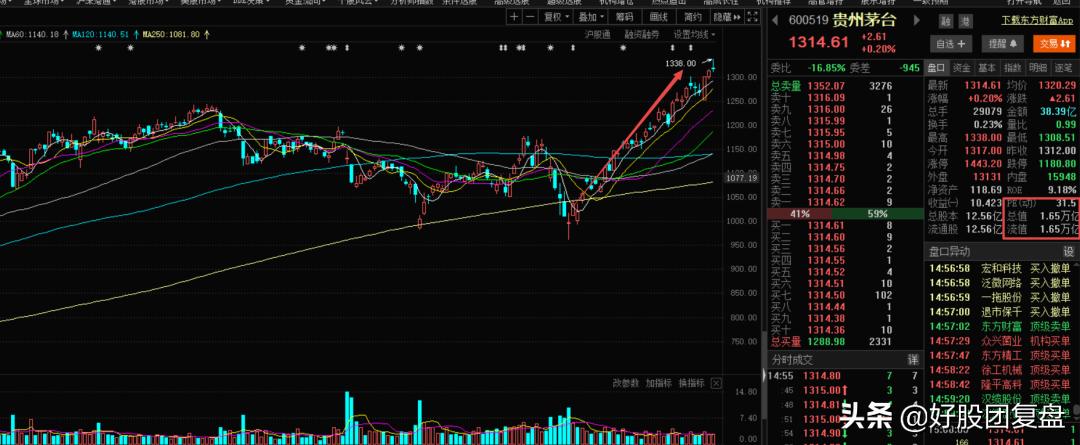This screenshot has height=445, width=1080.
Task: Zoom out chart with minus icon
Action: (x=530, y=17)
